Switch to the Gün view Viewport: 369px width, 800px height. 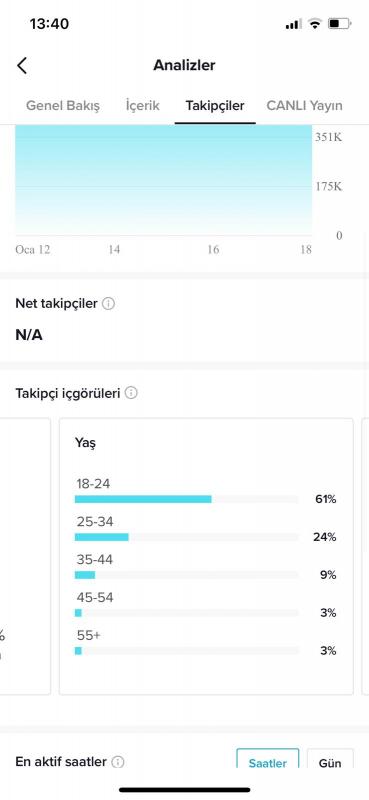coord(330,762)
